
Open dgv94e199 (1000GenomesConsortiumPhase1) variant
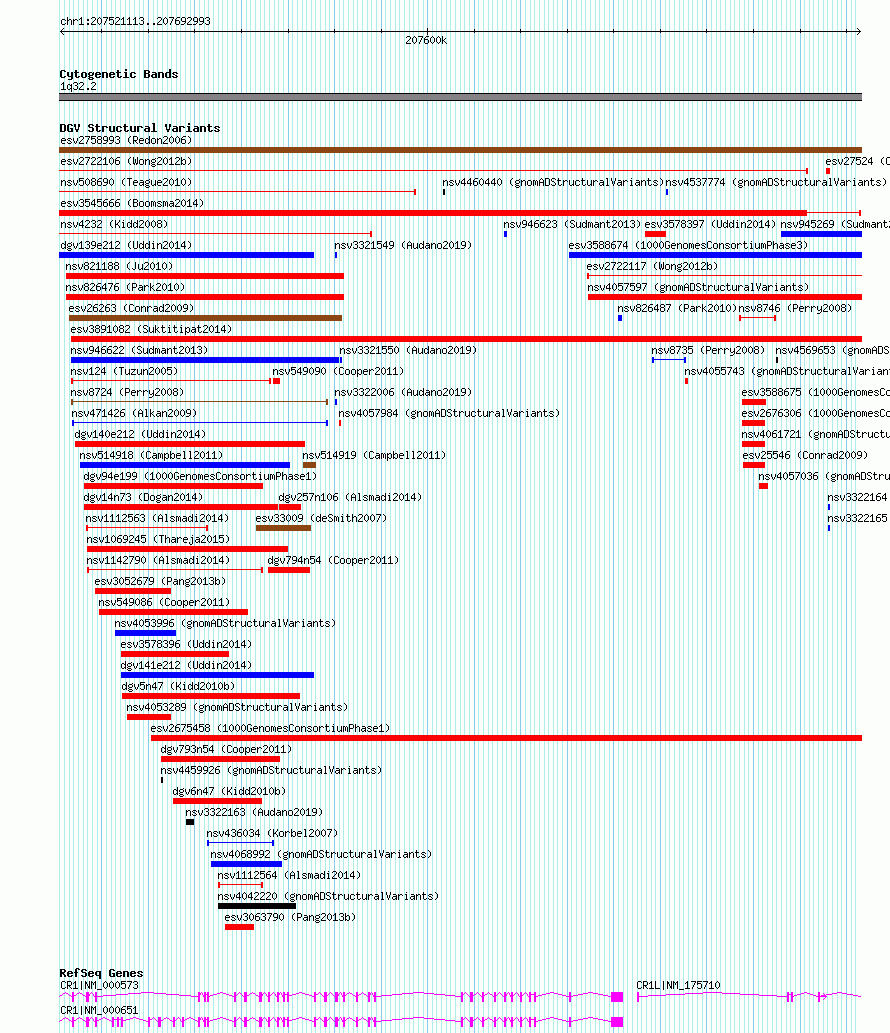point(200,478)
